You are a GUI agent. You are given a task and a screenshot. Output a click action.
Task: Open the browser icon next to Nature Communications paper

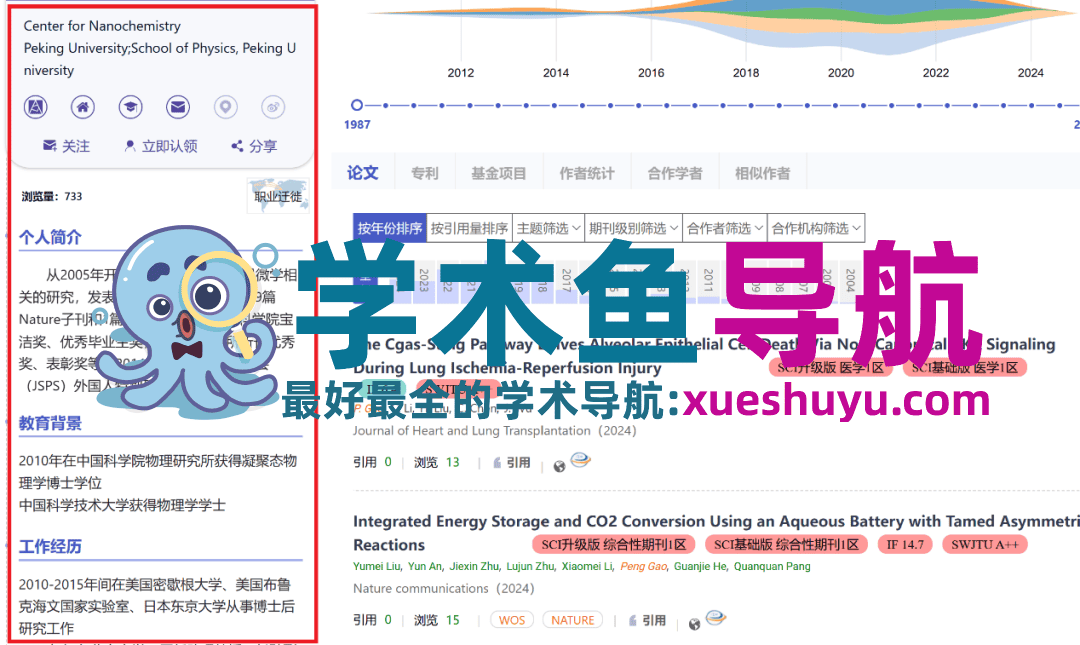coord(716,619)
